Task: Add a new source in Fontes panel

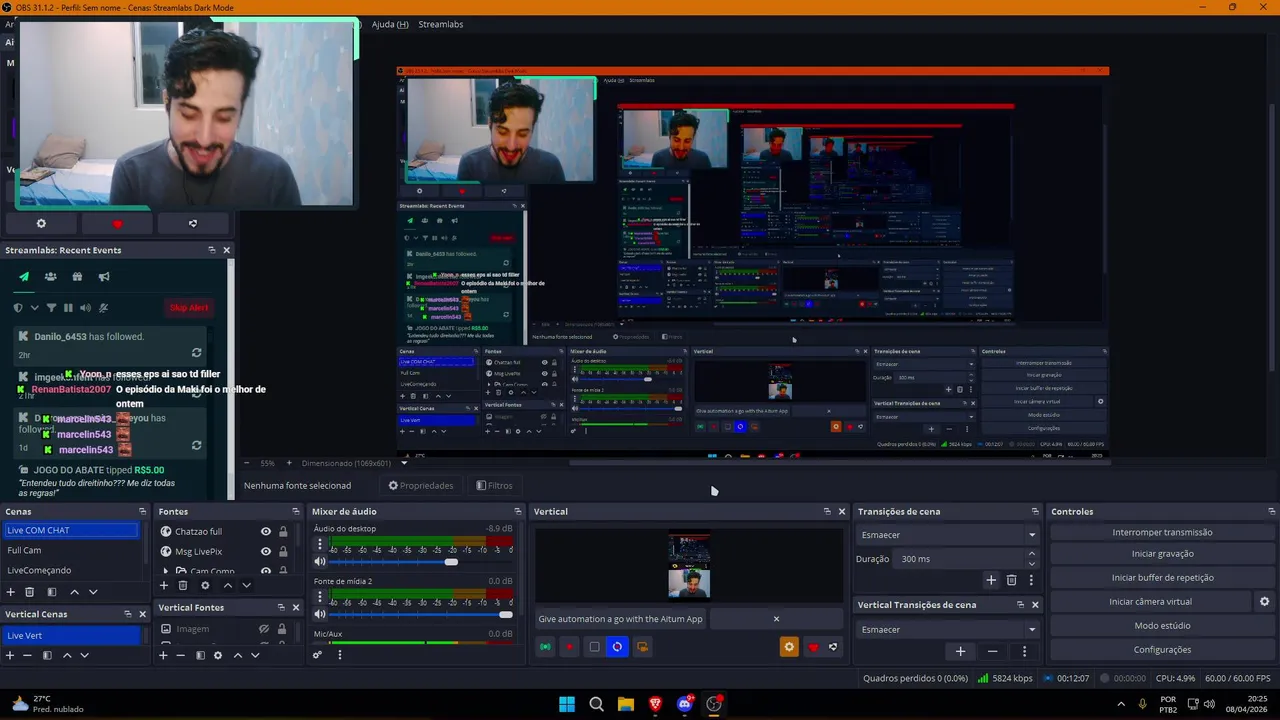Action: click(x=164, y=586)
